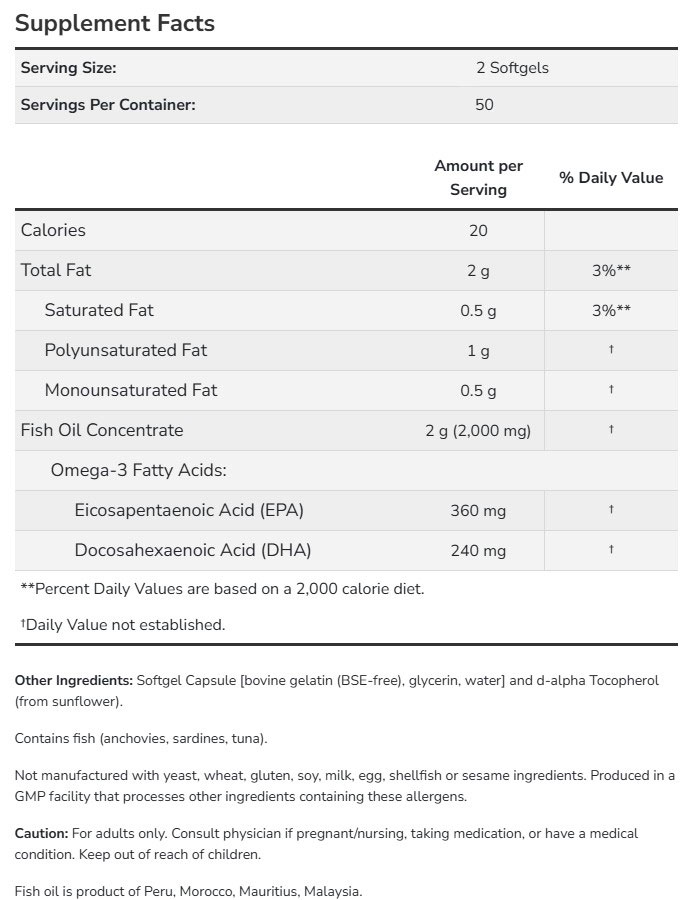Click the 2 Softgels value
The height and width of the screenshot is (900, 694).
click(512, 68)
